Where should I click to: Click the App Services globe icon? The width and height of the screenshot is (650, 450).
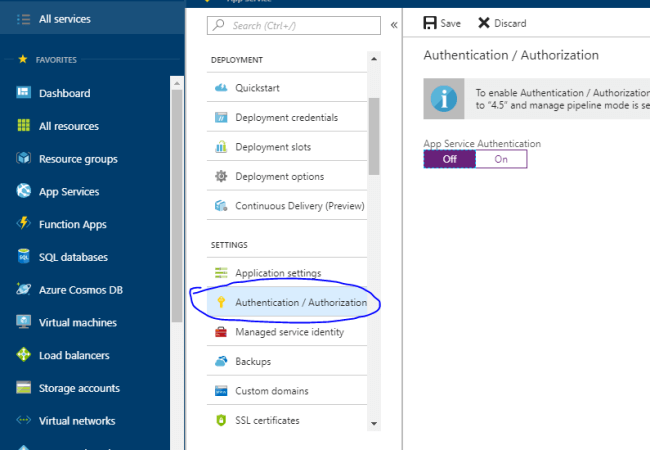click(x=23, y=191)
